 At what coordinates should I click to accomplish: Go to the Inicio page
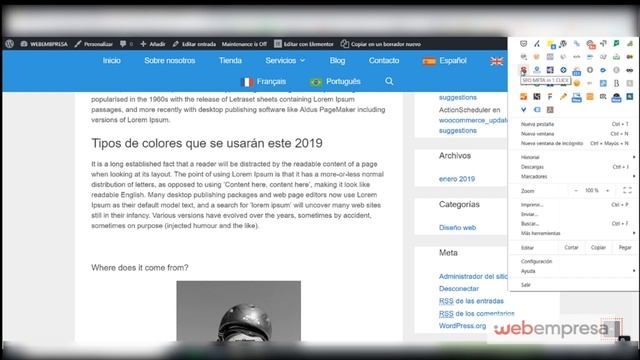[x=111, y=60]
